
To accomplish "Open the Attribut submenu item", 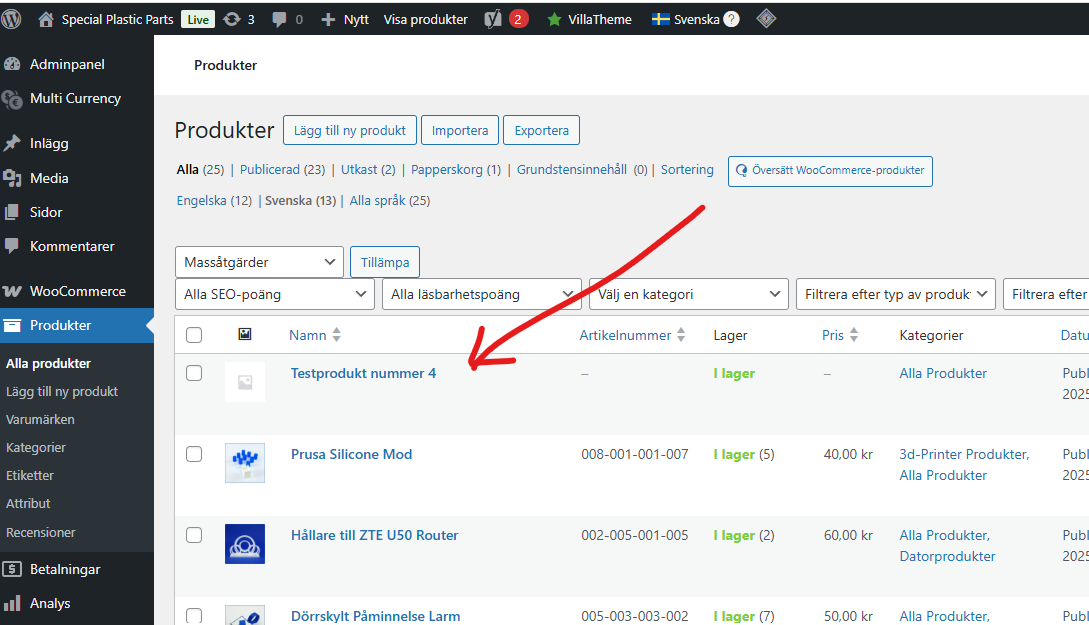I will [28, 503].
